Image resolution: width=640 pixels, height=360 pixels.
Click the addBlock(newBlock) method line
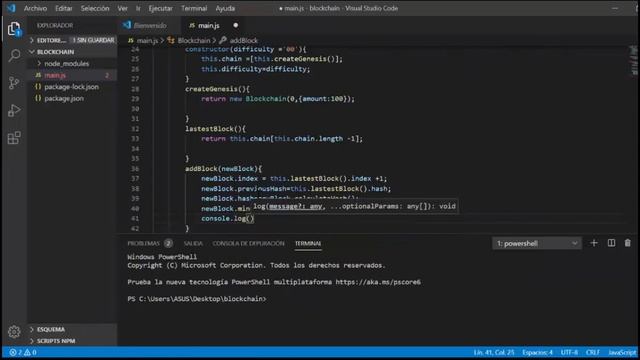coord(223,169)
